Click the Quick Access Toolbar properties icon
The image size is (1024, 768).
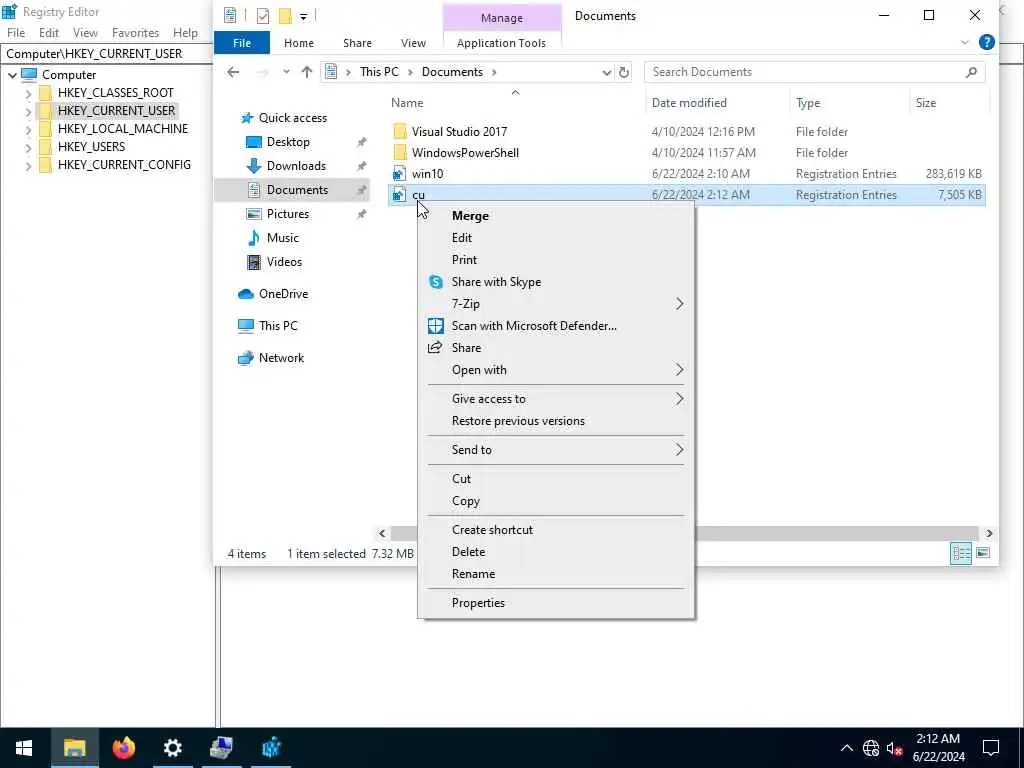pos(263,16)
